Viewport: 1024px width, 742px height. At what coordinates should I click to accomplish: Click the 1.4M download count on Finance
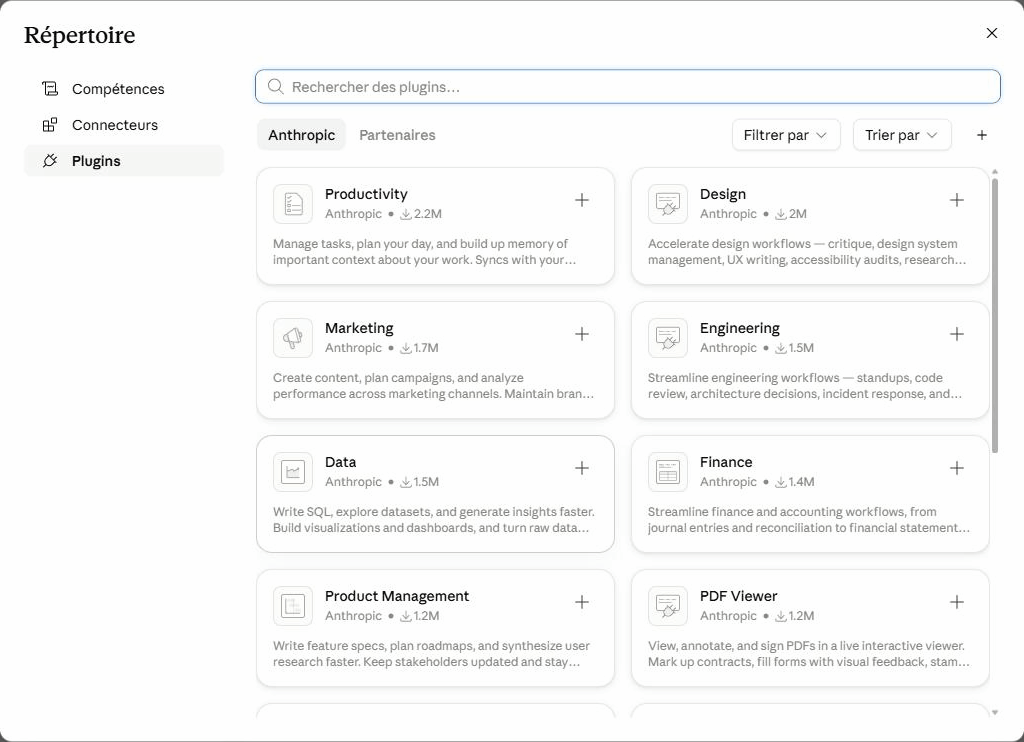click(x=795, y=481)
